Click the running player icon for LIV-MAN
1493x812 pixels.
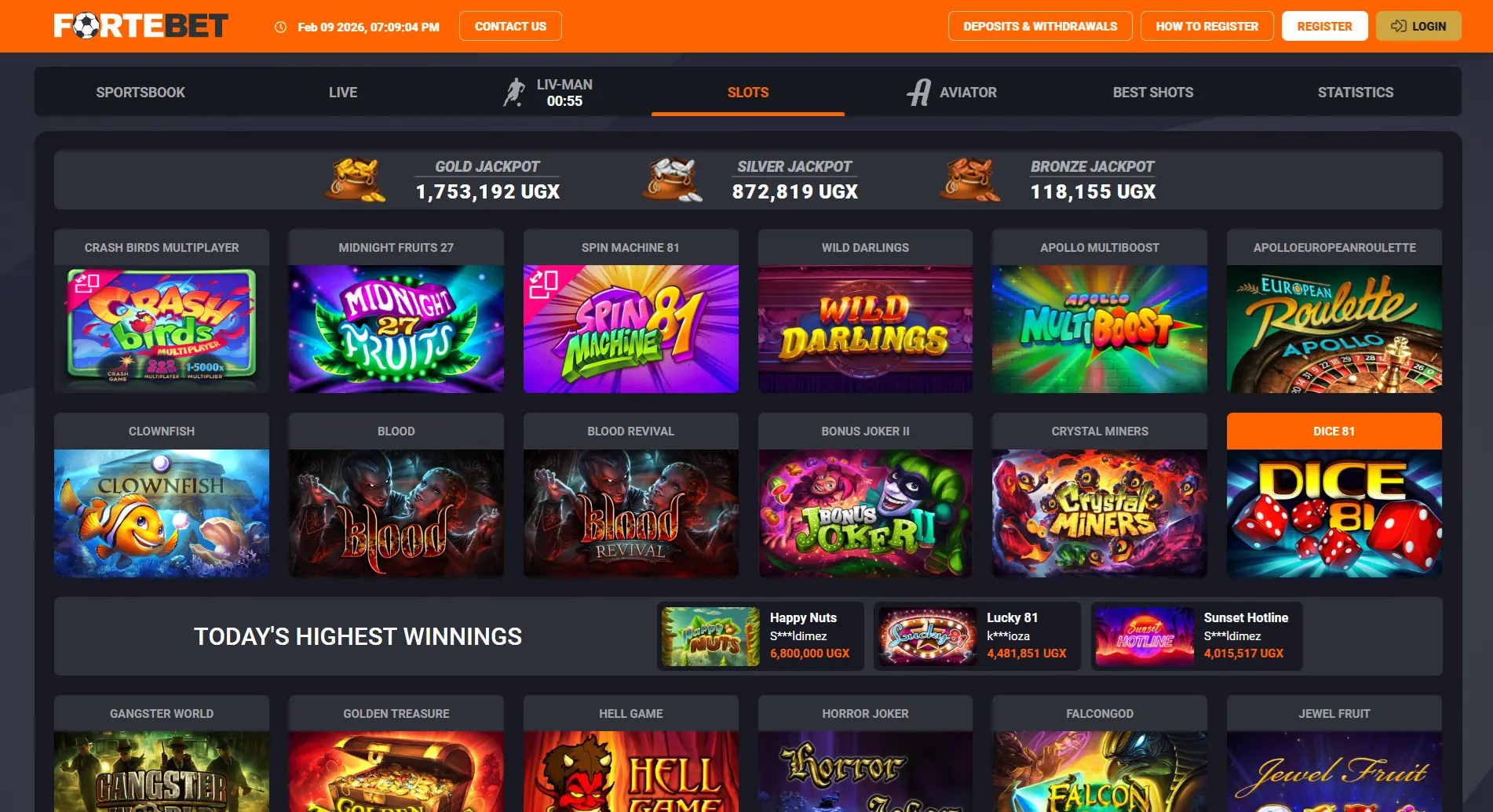pyautogui.click(x=514, y=93)
